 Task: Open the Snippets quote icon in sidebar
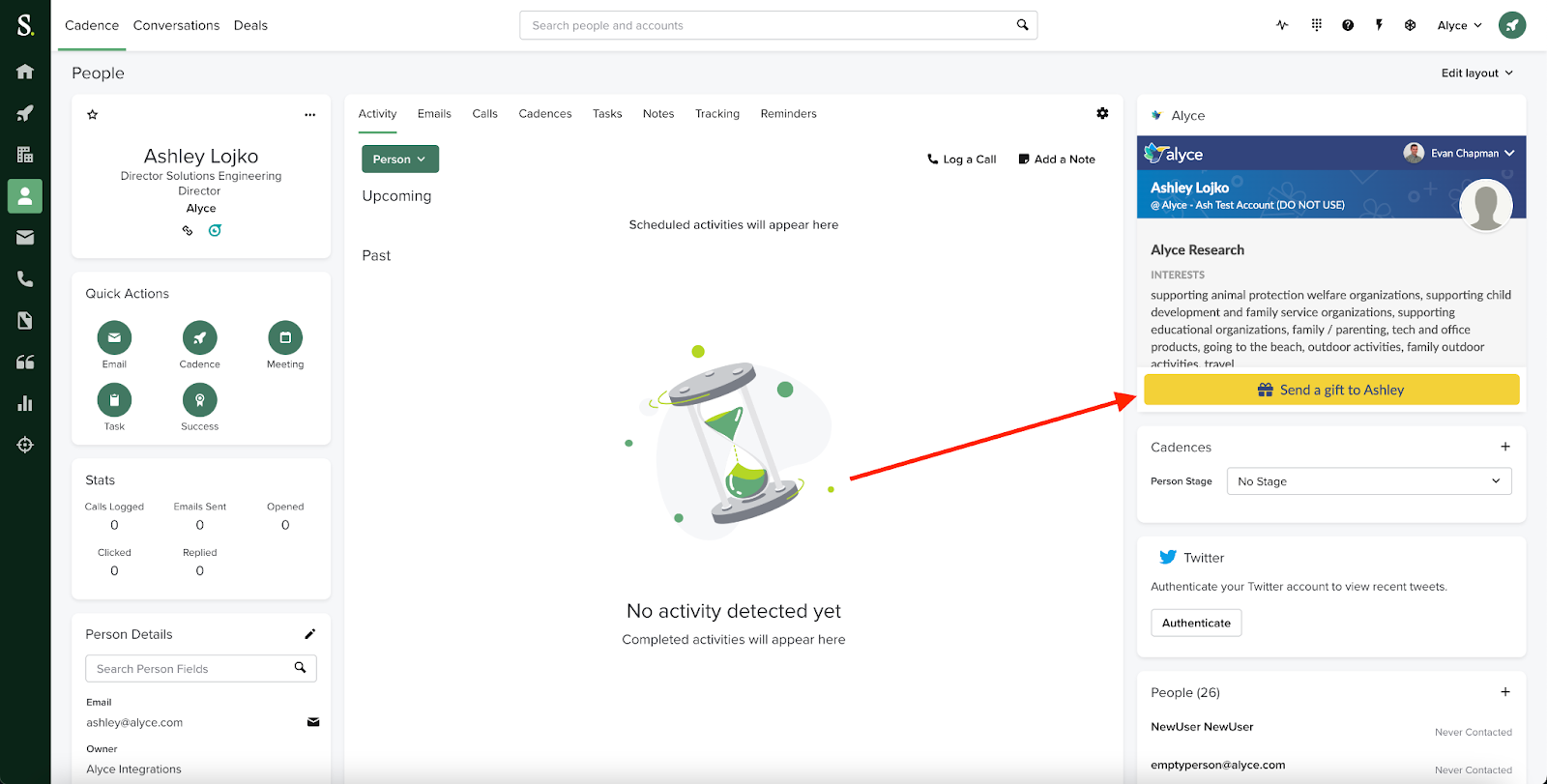click(25, 363)
